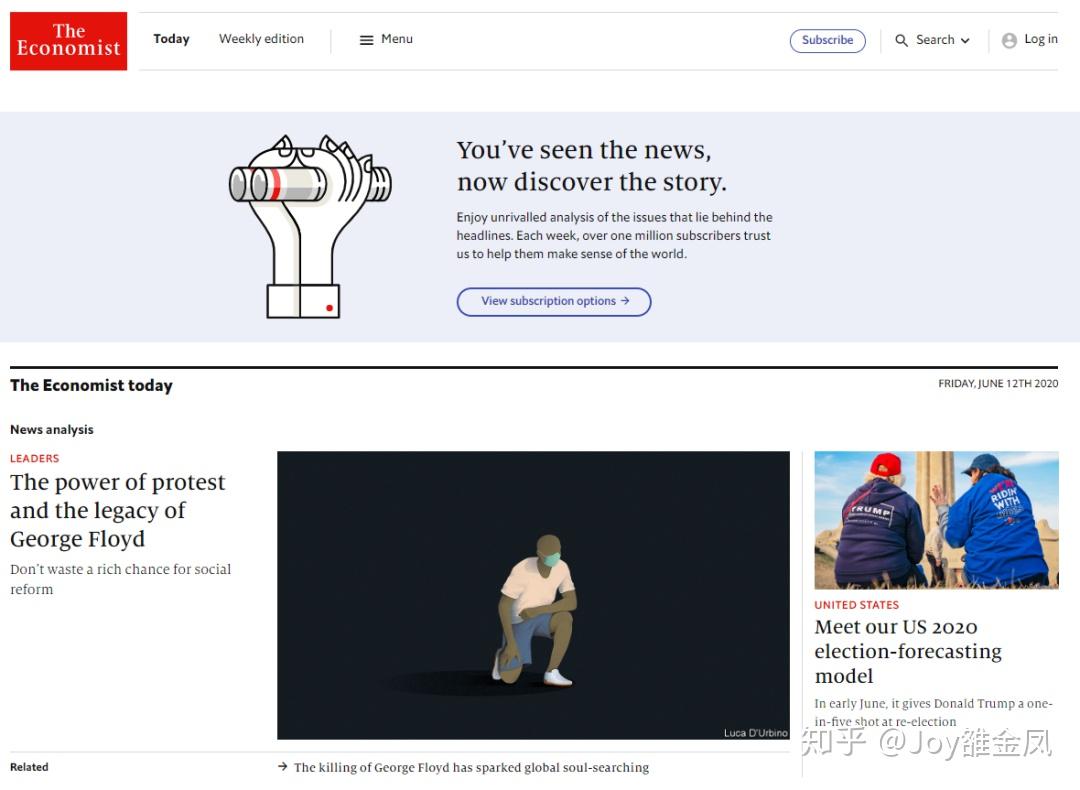Click the Log in user avatar icon
This screenshot has height=790, width=1080.
(x=1009, y=41)
